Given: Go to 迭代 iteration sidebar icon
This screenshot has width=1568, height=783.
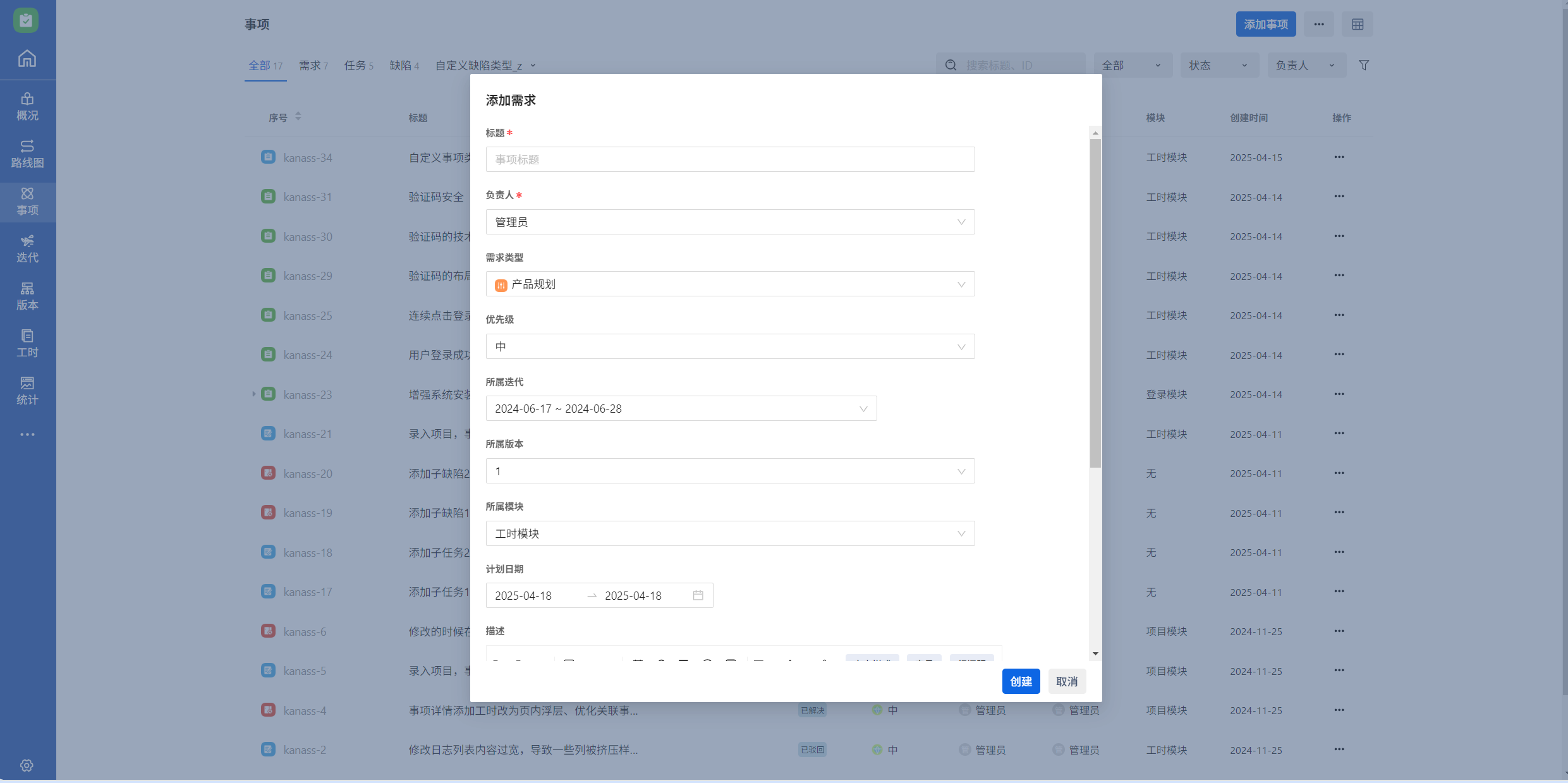Looking at the screenshot, I should tap(27, 248).
